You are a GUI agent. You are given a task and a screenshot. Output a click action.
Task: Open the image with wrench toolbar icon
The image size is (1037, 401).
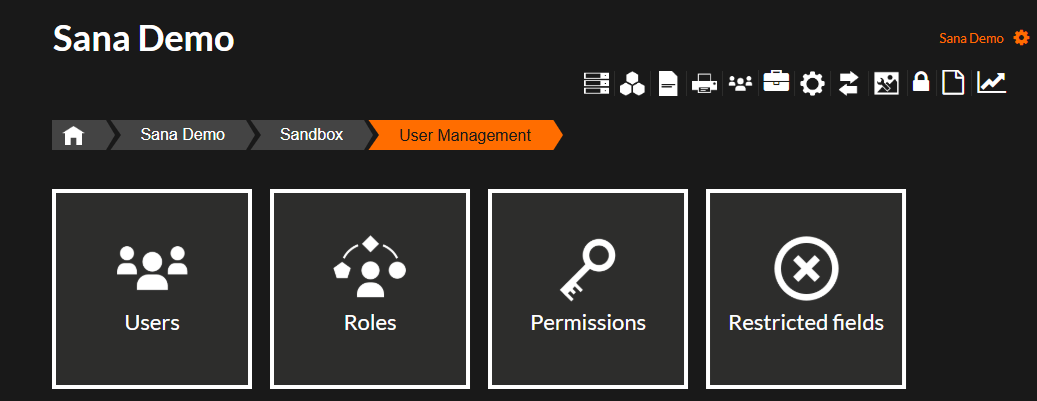886,83
